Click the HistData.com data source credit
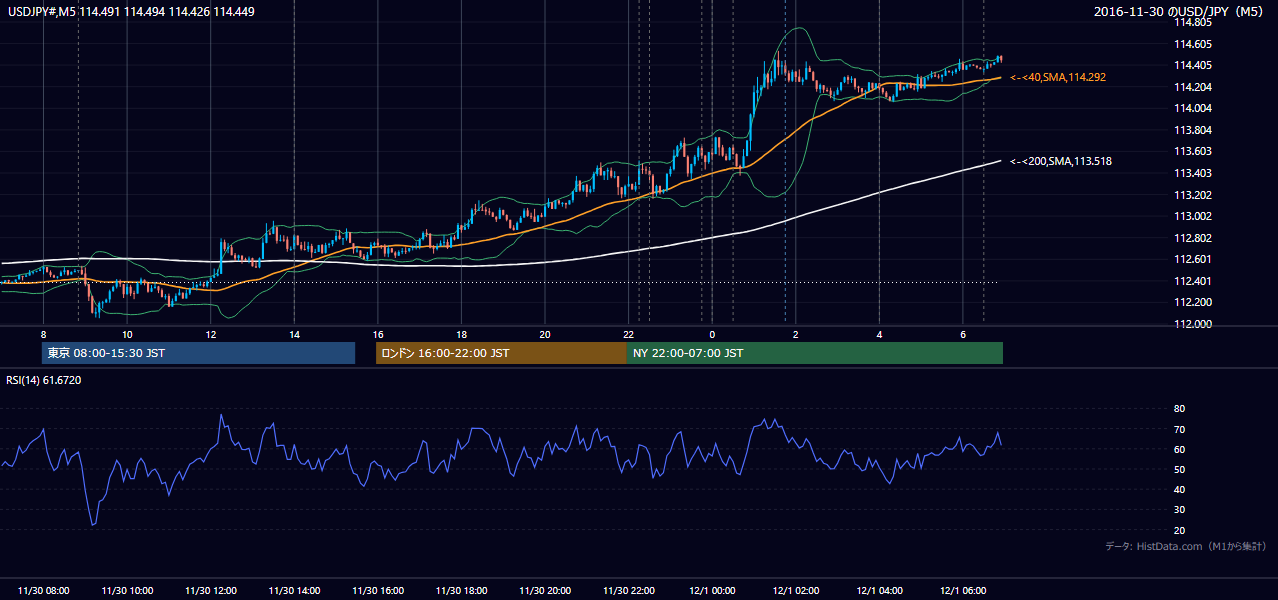The height and width of the screenshot is (600, 1278). click(x=1186, y=546)
